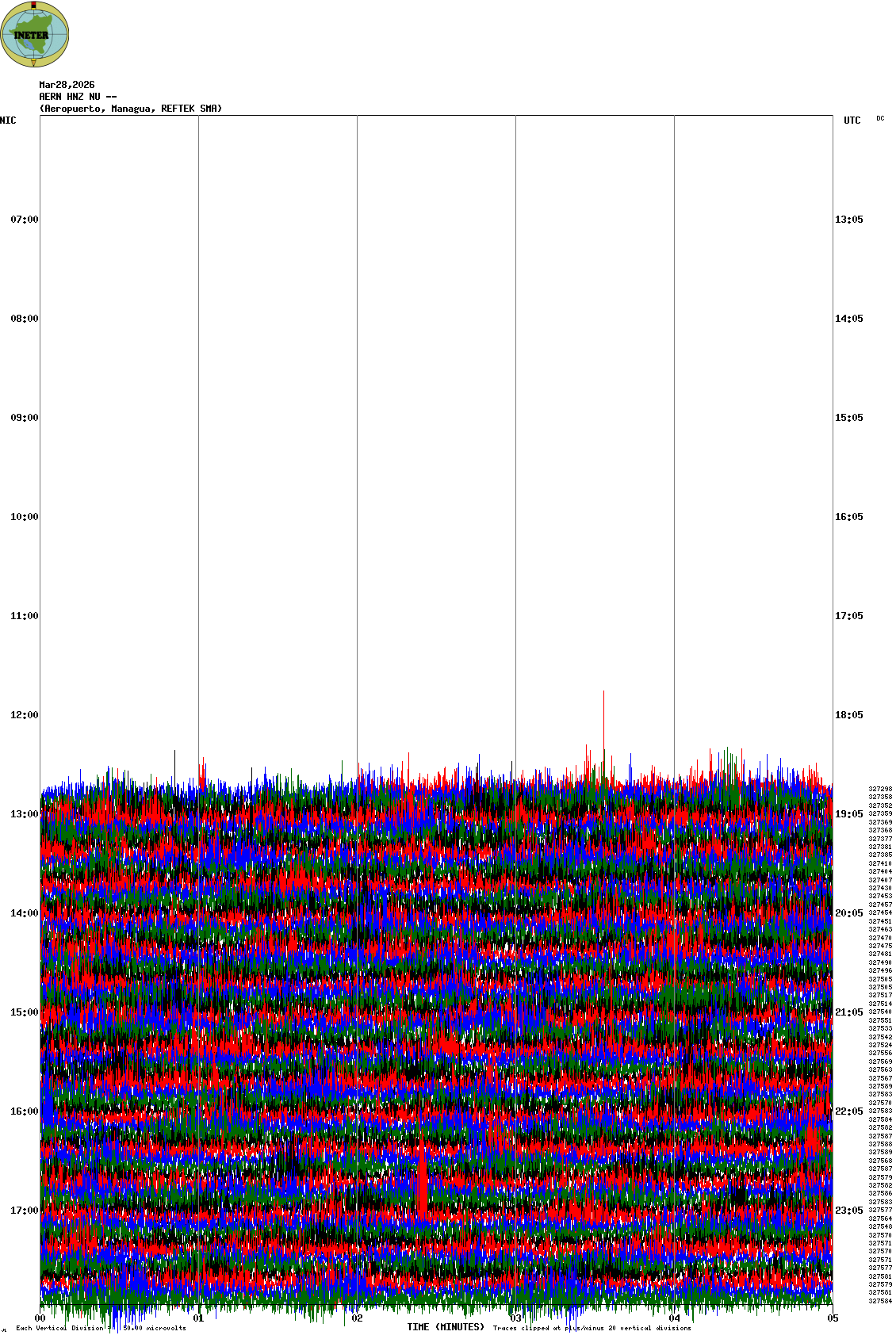Click the Each Vertical Division scale note
896x1339 pixels.
pyautogui.click(x=101, y=1328)
